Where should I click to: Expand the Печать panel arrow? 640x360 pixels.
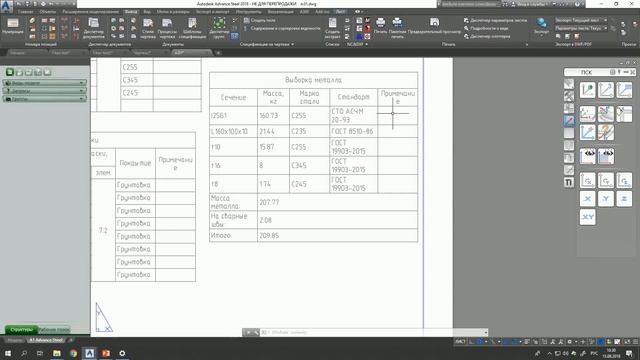coord(527,44)
